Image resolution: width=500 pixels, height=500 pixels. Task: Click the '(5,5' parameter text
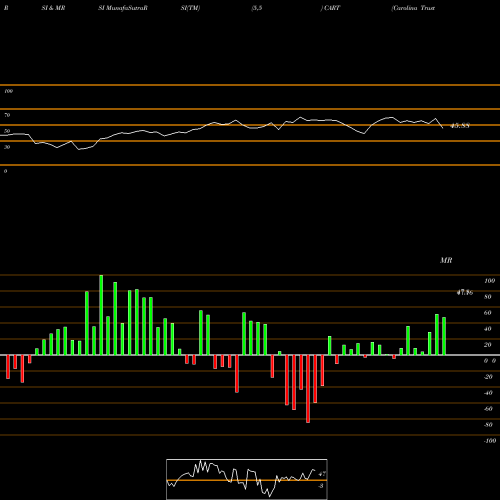(x=257, y=8)
